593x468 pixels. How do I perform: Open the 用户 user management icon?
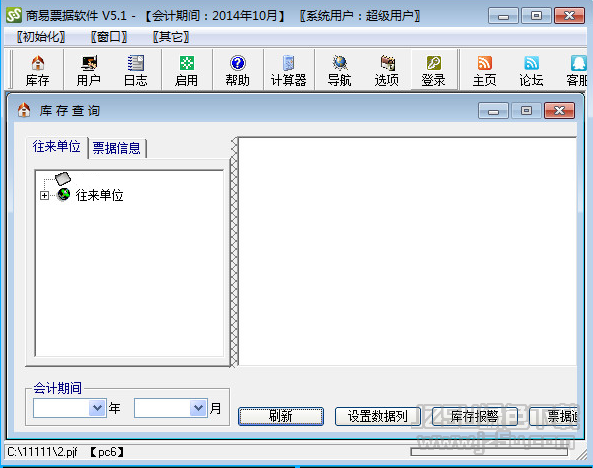[88, 70]
